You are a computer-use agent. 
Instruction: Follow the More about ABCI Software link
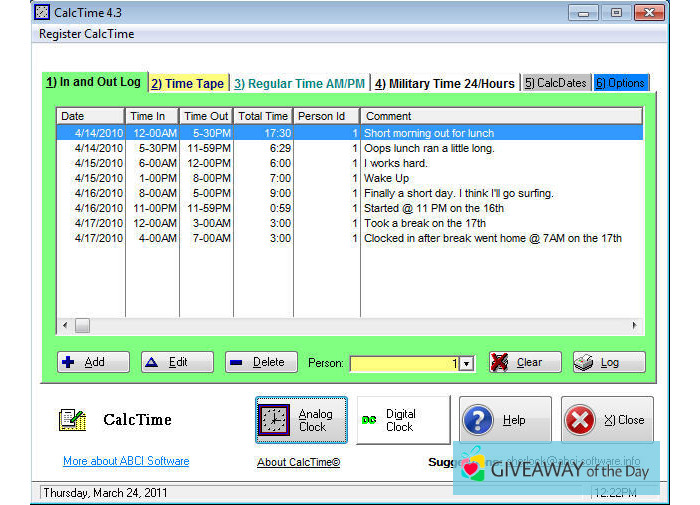[126, 461]
